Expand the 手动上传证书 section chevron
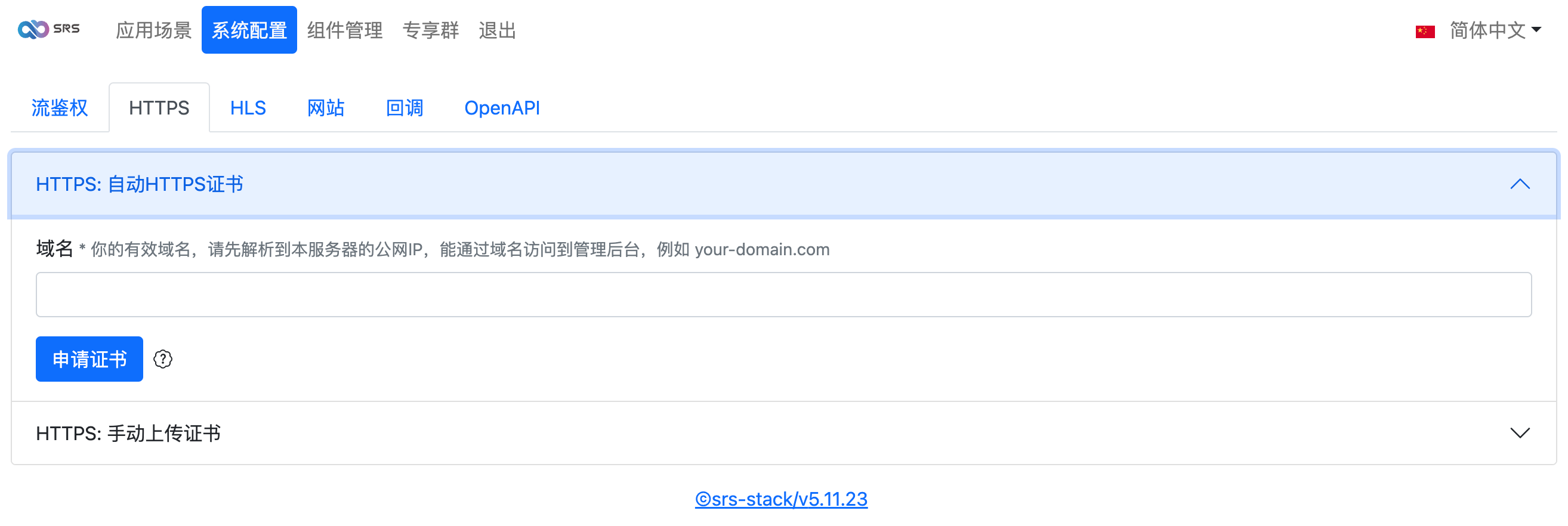The height and width of the screenshot is (526, 1568). tap(1520, 433)
